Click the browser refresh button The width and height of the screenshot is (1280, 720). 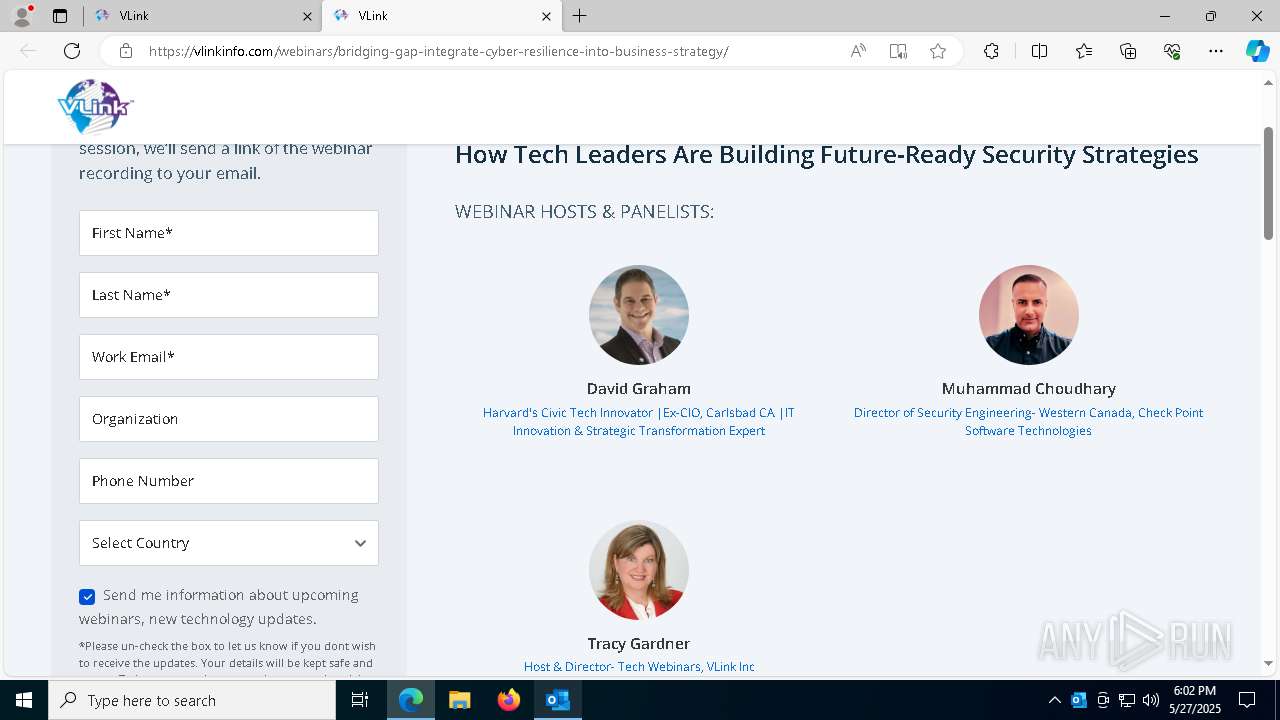72,51
